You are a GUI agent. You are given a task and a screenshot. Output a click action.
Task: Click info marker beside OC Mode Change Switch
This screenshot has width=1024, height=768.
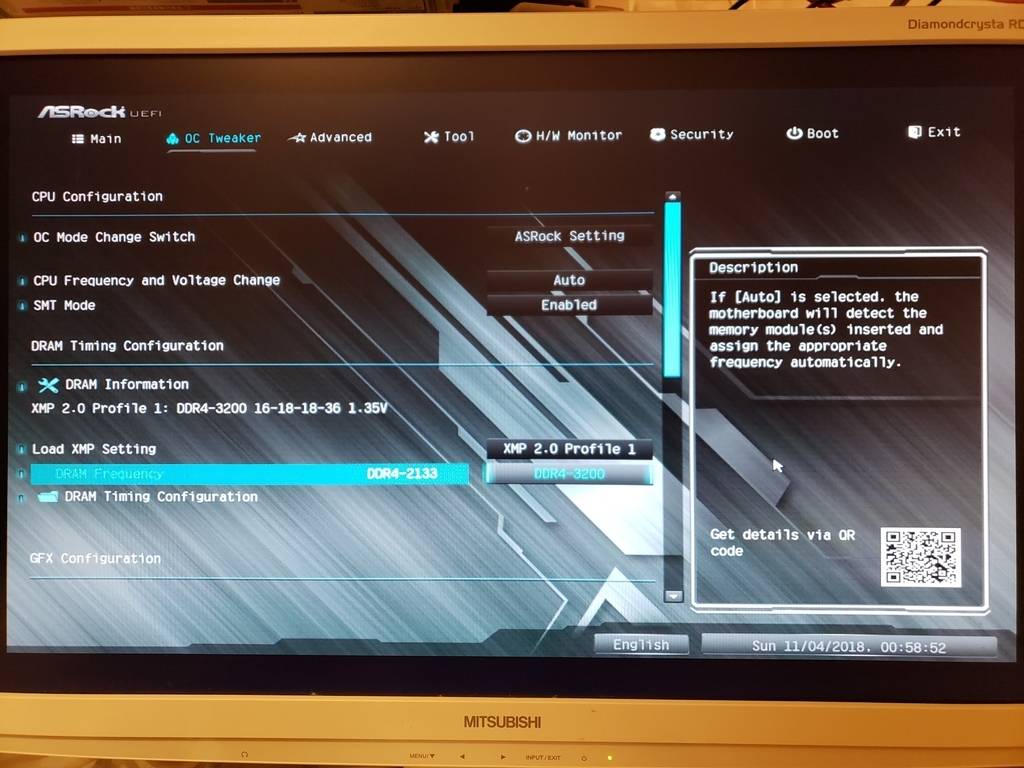point(22,238)
